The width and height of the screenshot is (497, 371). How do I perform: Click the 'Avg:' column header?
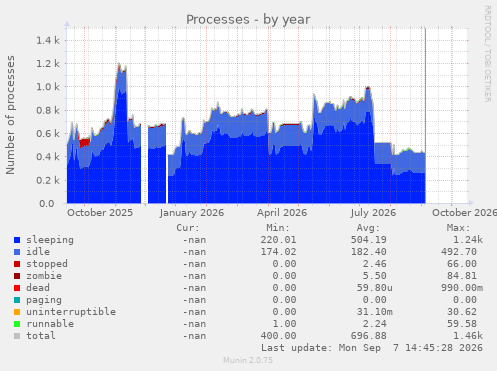(368, 228)
